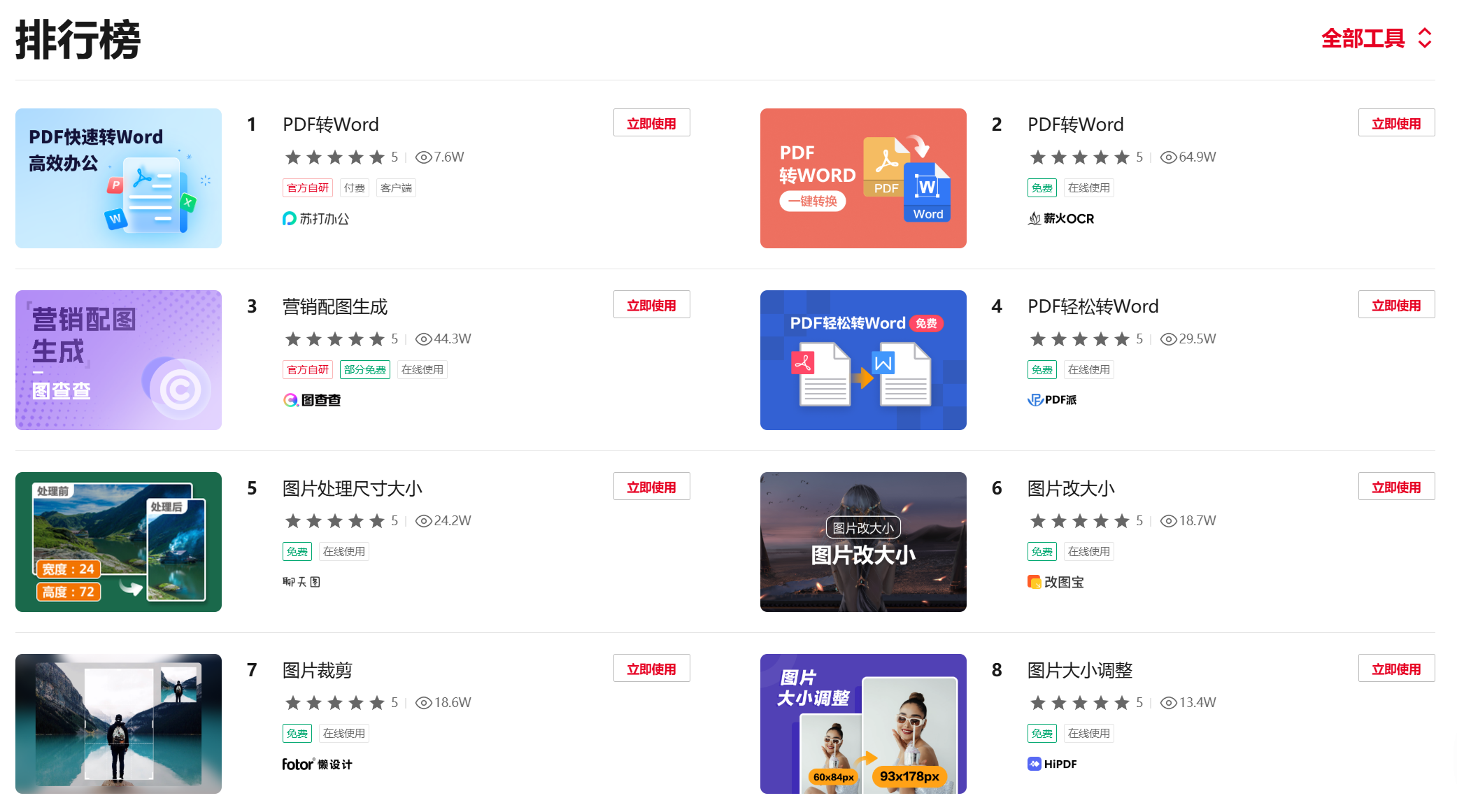Click 立即使用 for 图片大小调整
Screen dimensions: 1457x812
point(1396,669)
